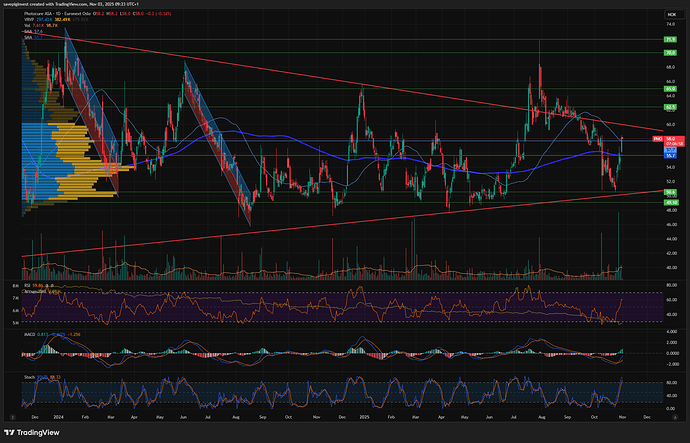Click the green 71.9 price level label
690x443 pixels.
tap(670, 40)
